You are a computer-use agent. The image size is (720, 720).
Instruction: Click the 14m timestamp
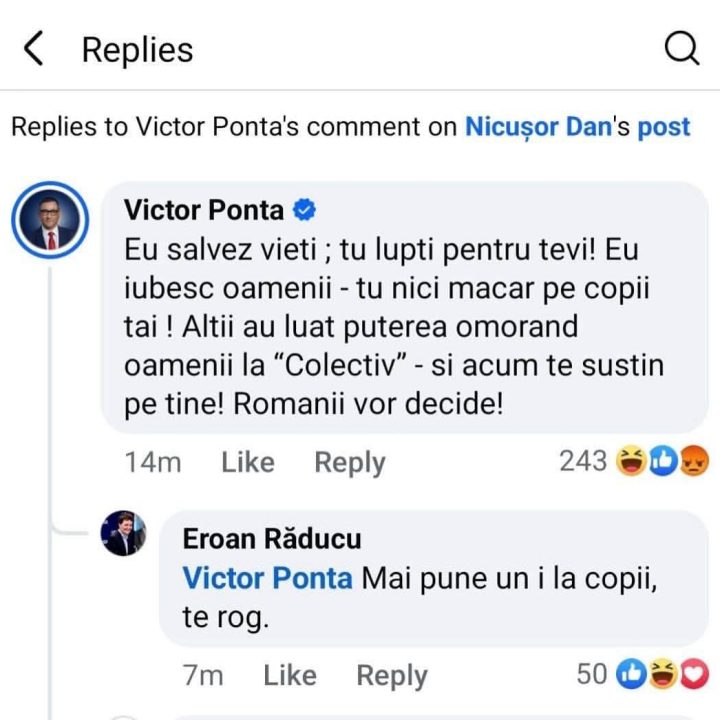click(153, 462)
